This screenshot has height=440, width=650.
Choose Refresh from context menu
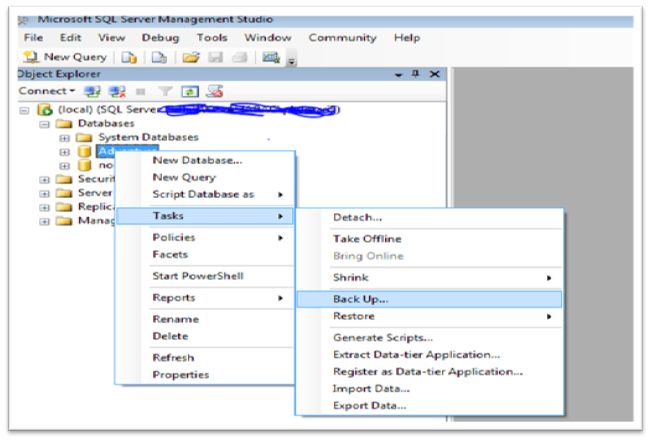pos(173,357)
